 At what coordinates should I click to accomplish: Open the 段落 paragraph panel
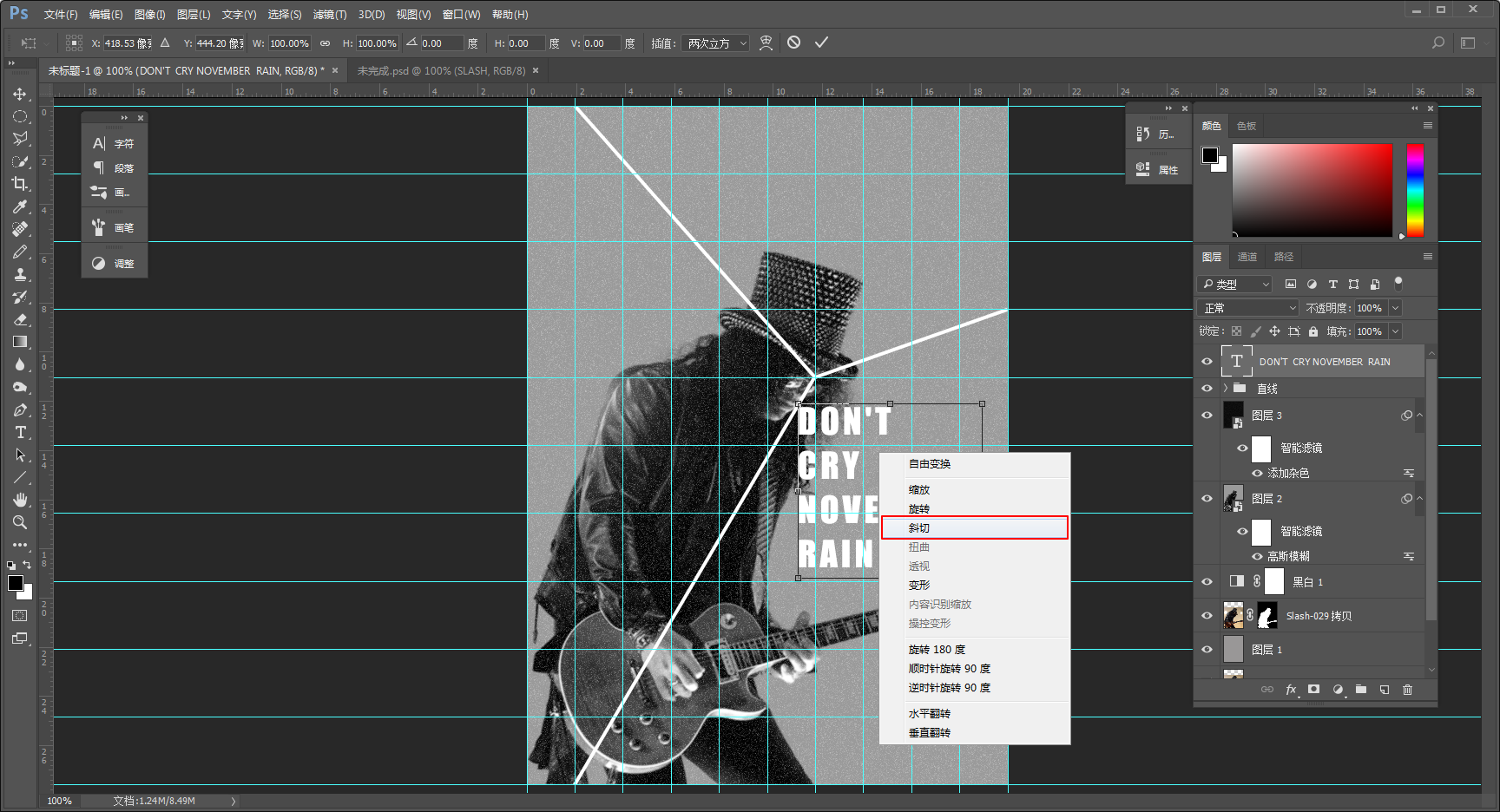pos(114,168)
